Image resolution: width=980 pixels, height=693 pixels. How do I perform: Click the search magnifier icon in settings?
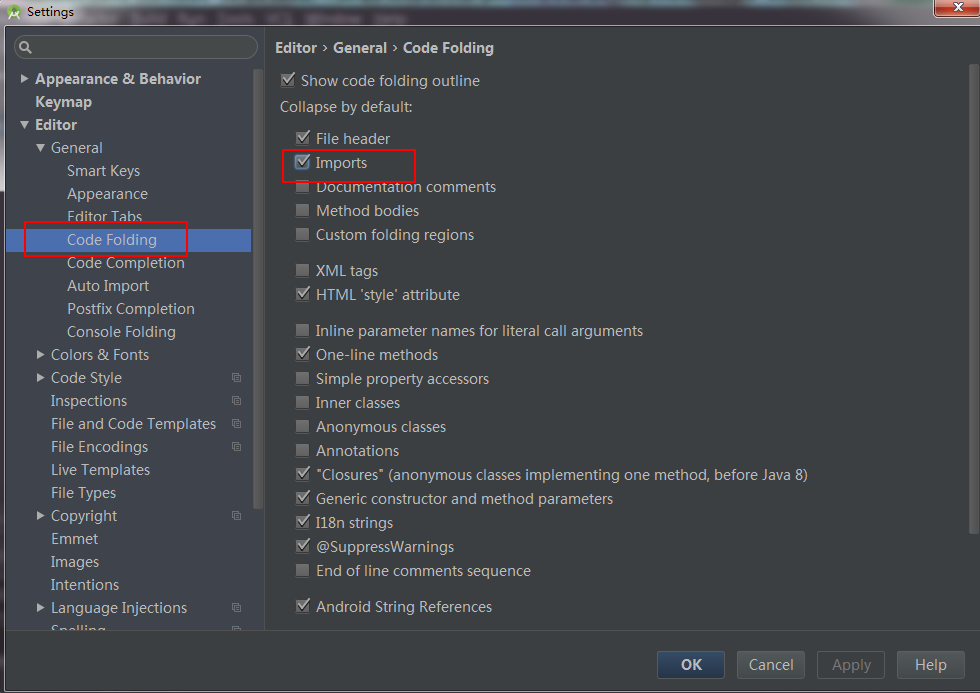coord(25,47)
